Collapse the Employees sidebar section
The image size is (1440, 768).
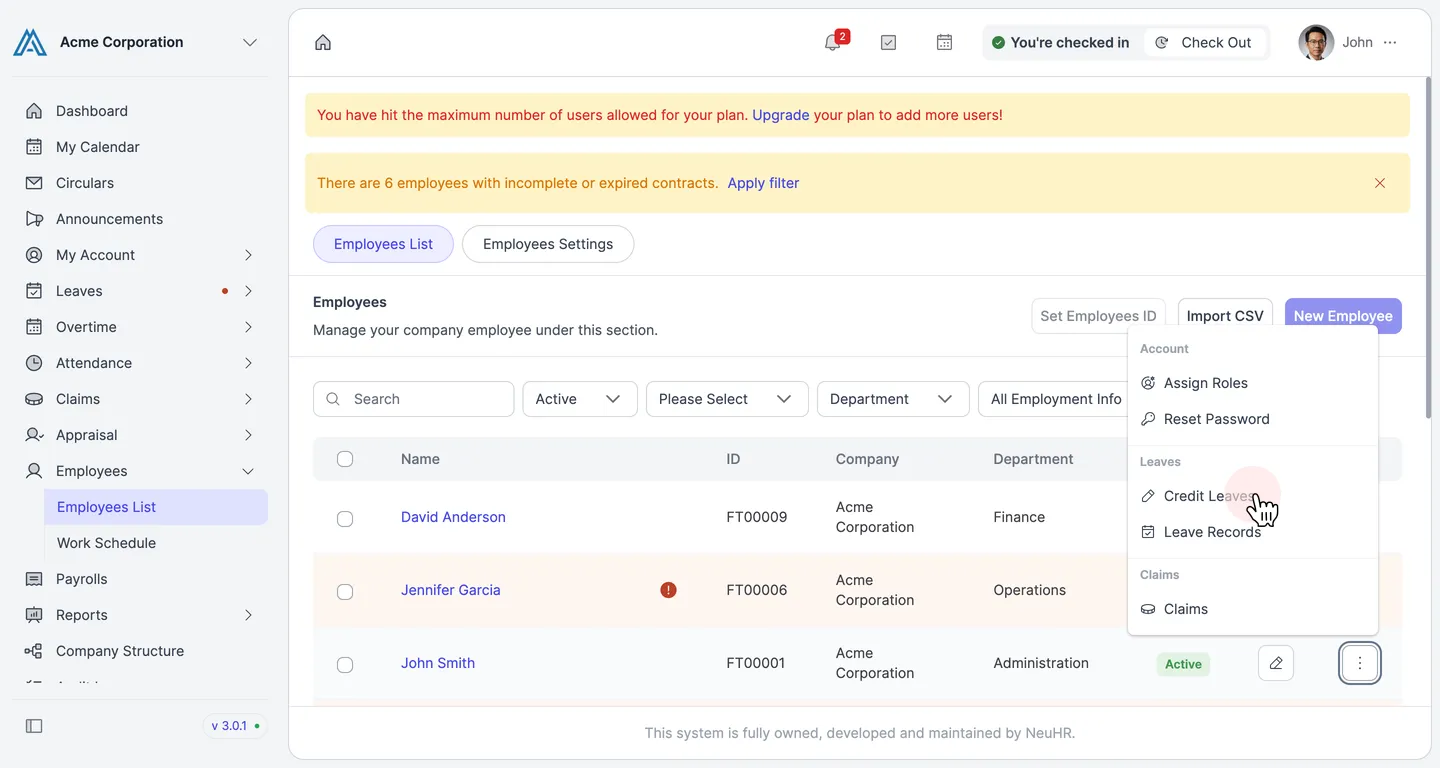(x=248, y=471)
